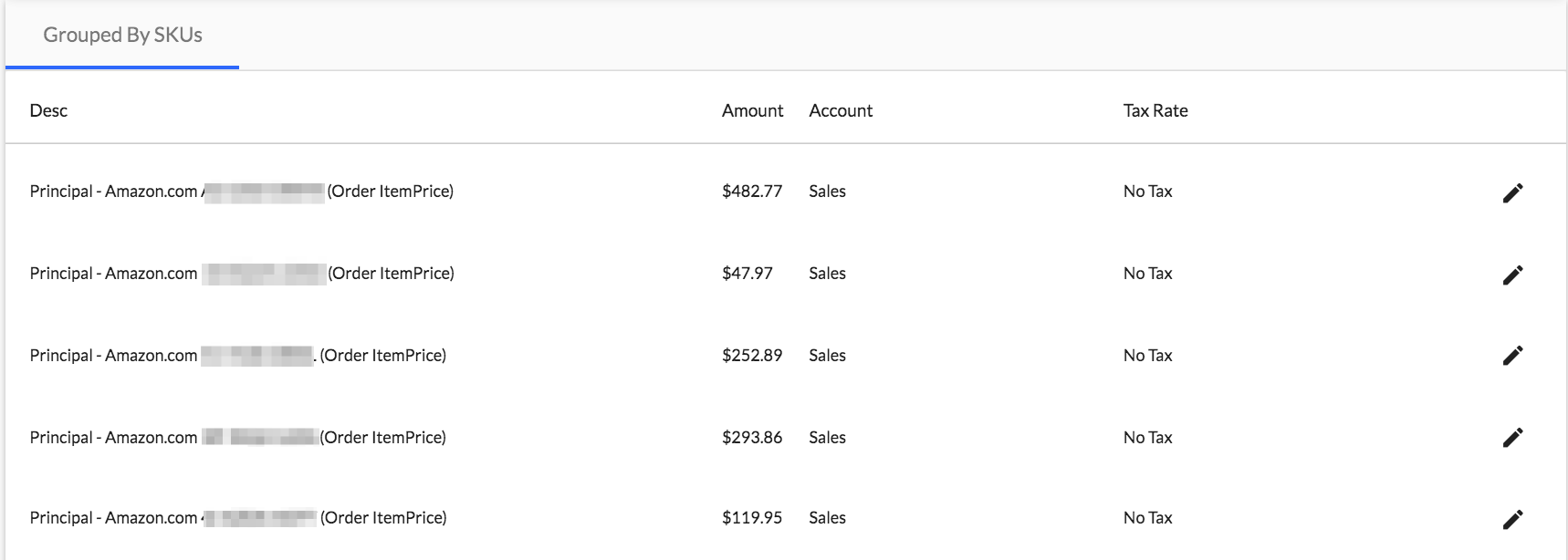Click Sales account in the $482.77 row

827,192
